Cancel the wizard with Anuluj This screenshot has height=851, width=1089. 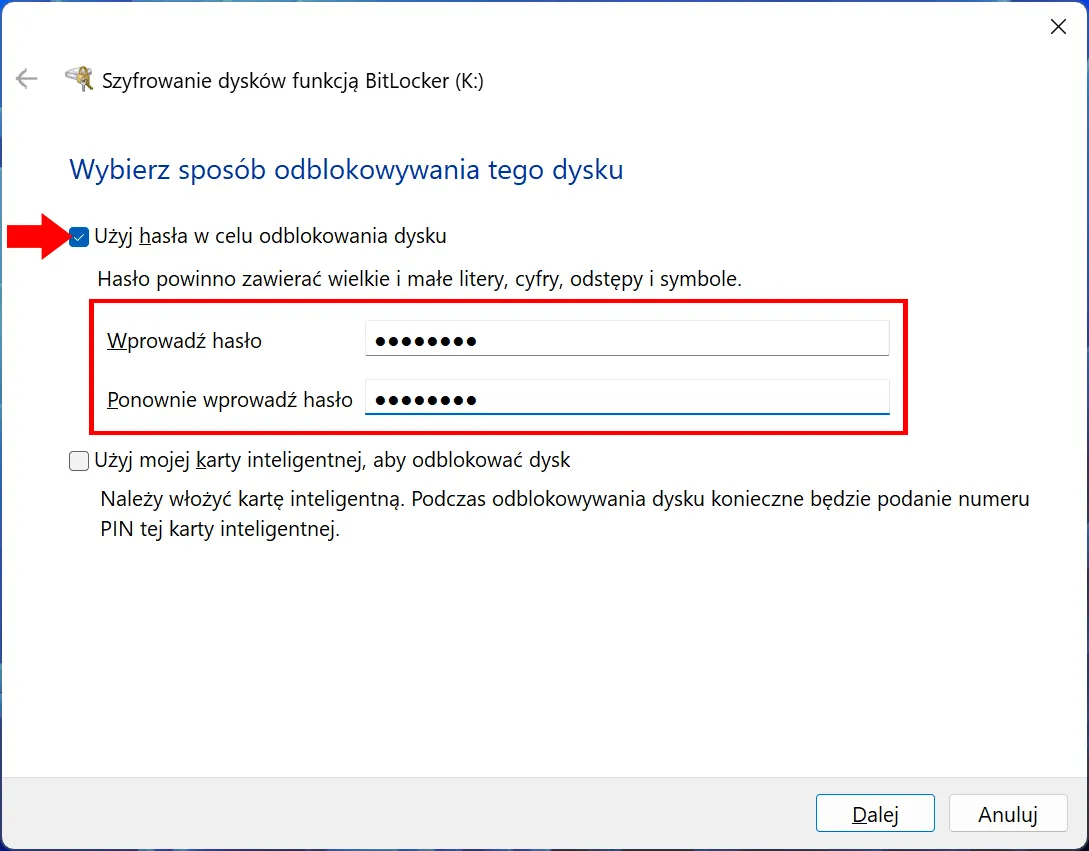tap(1007, 814)
